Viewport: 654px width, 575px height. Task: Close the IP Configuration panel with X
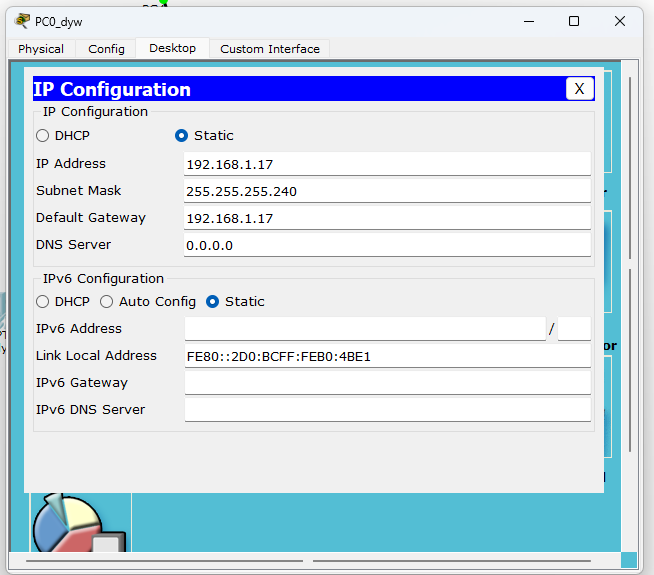tap(579, 88)
